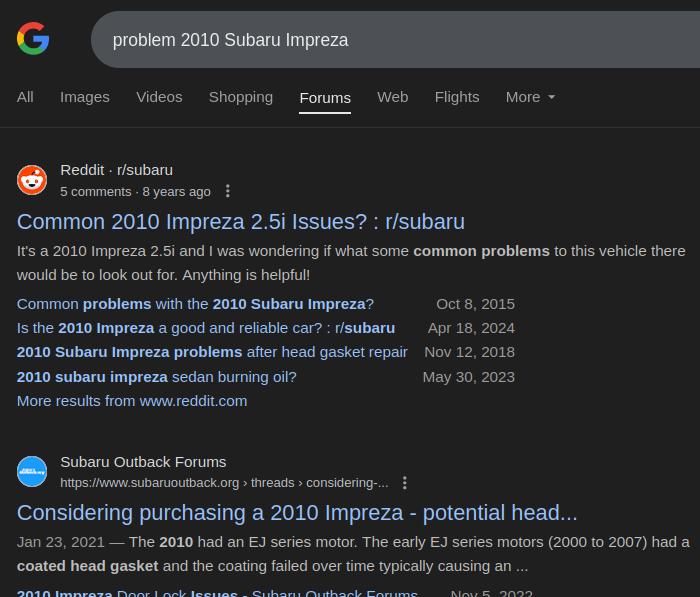Click the 'Reddit · r/subaru' source label
Image resolution: width=700 pixels, height=597 pixels.
117,170
